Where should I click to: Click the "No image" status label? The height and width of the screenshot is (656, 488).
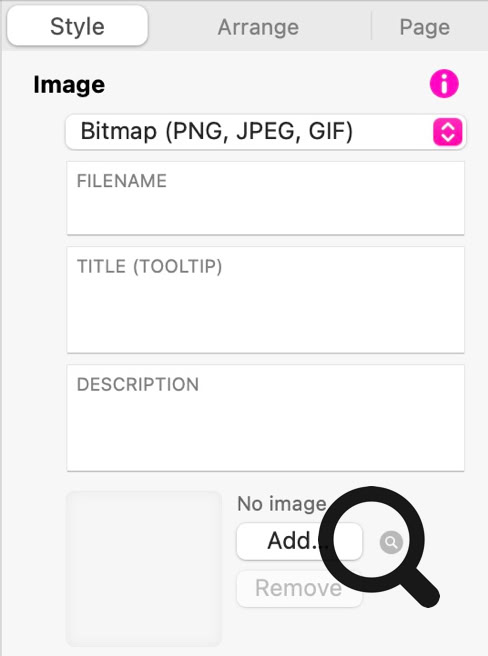282,504
